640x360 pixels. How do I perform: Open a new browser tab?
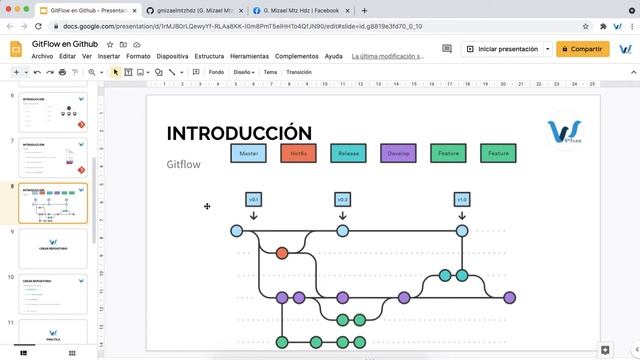(364, 11)
